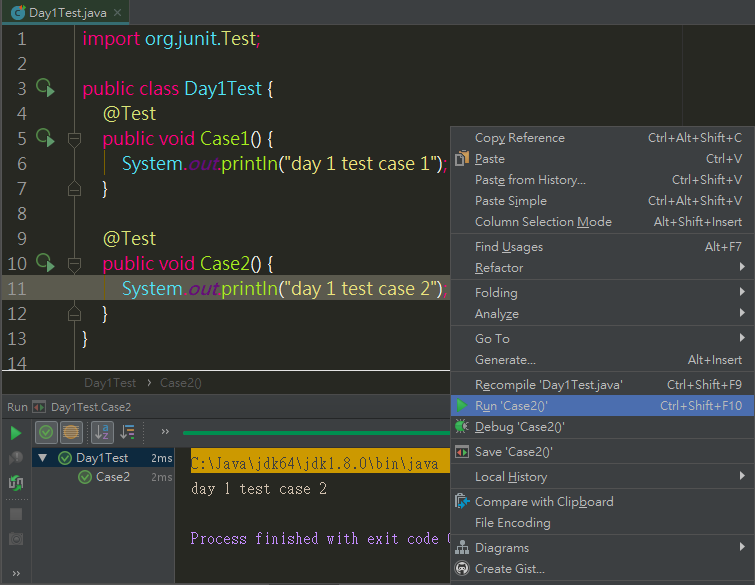This screenshot has height=585, width=755.
Task: Toggle alphabetical sort of test results
Action: click(x=102, y=432)
